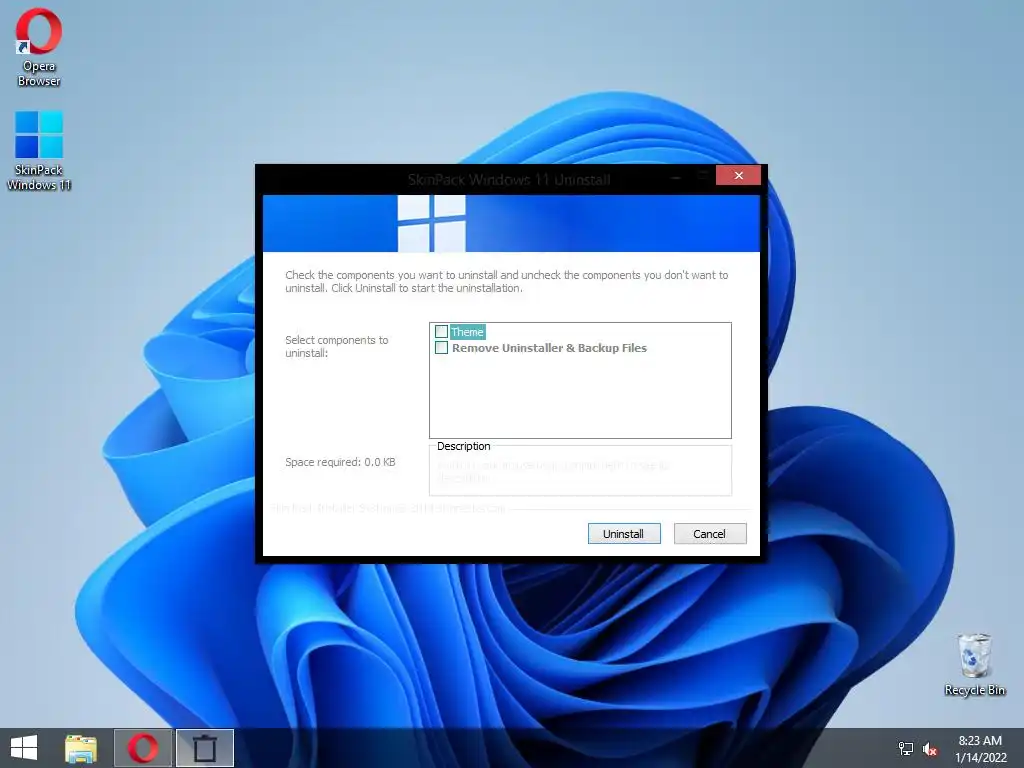
Task: Click the SkinPack Windows 11 Uninstall title bar
Action: tap(509, 180)
